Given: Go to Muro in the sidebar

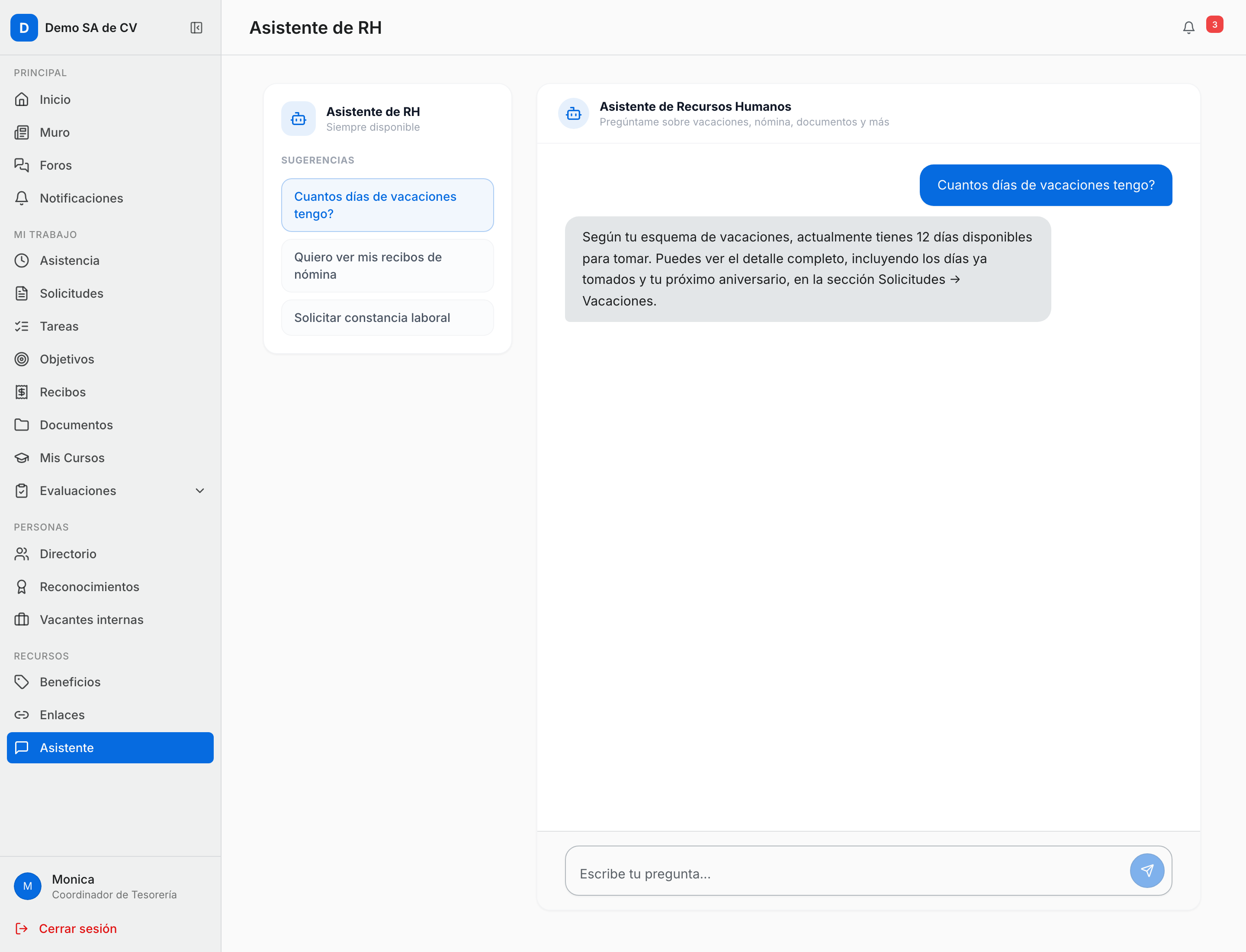Looking at the screenshot, I should click(x=110, y=132).
